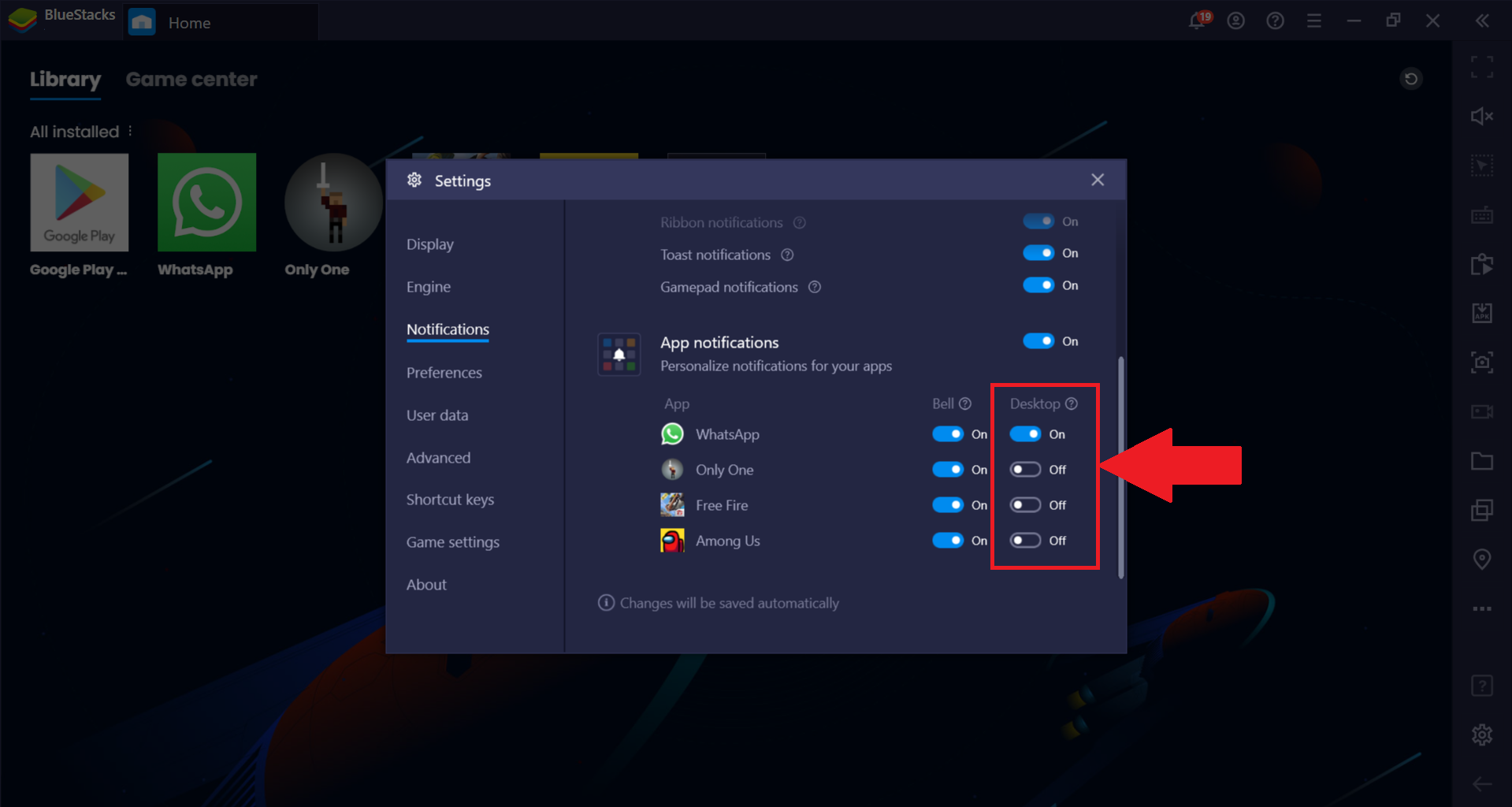Click the Ribbon notifications help icon
Viewport: 1512px width, 807px height.
tap(800, 223)
